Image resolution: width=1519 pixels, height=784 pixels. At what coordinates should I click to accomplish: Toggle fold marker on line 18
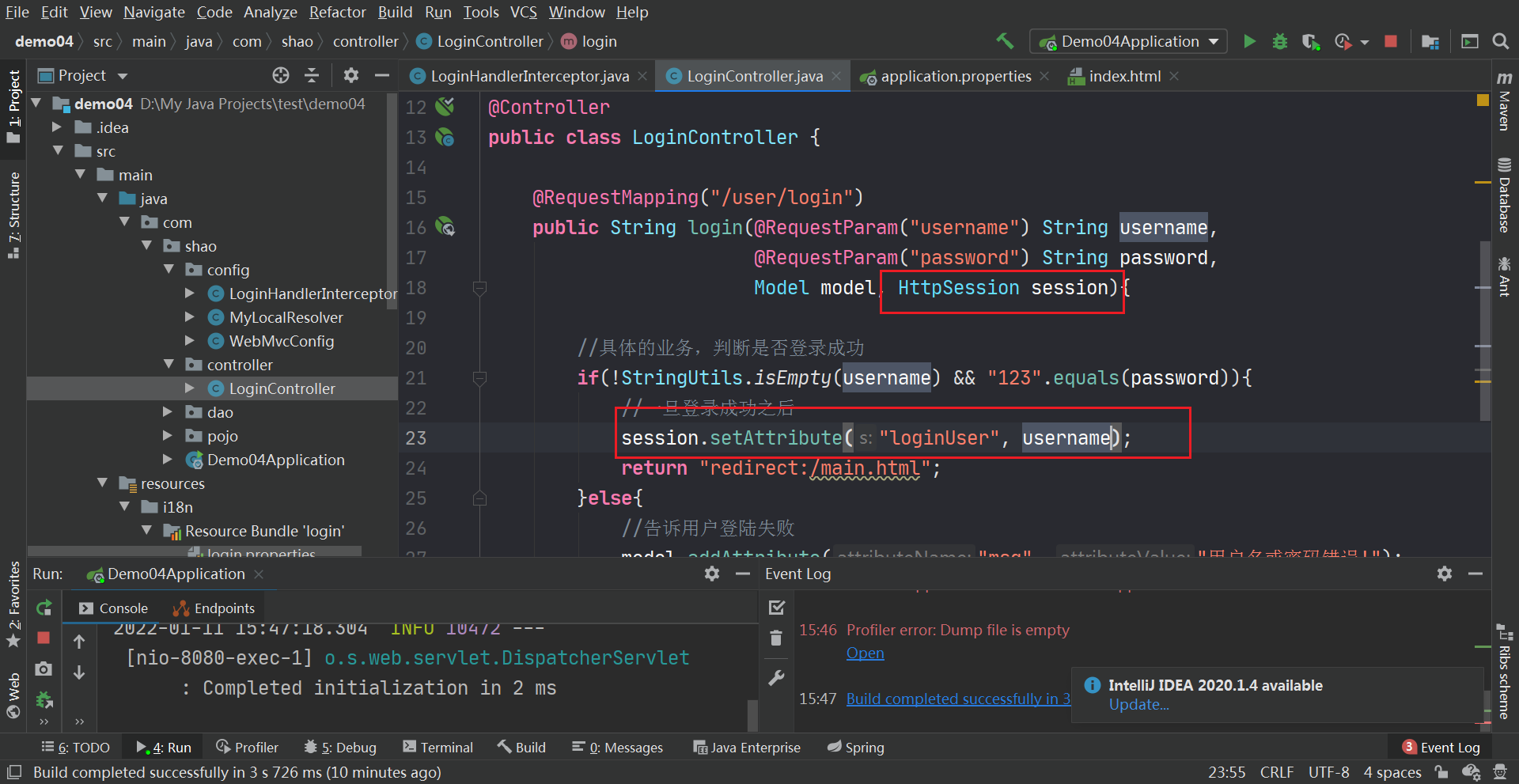[x=479, y=288]
